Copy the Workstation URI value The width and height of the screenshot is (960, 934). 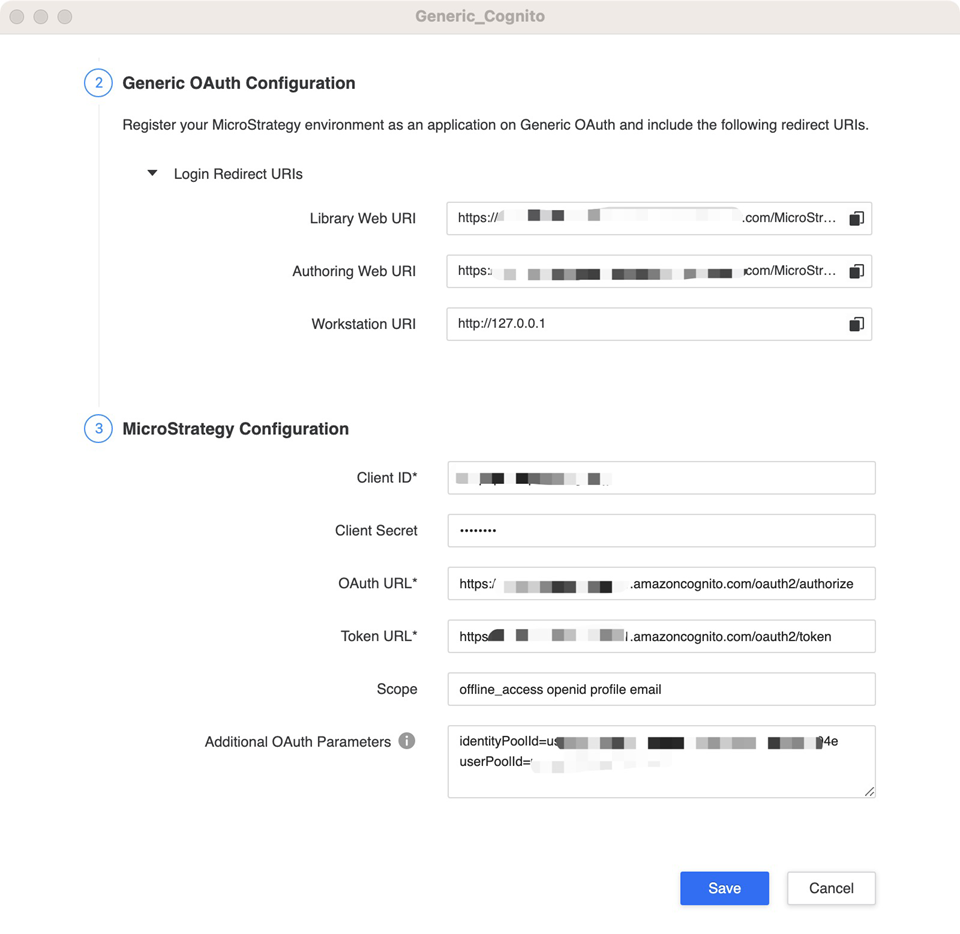[856, 324]
